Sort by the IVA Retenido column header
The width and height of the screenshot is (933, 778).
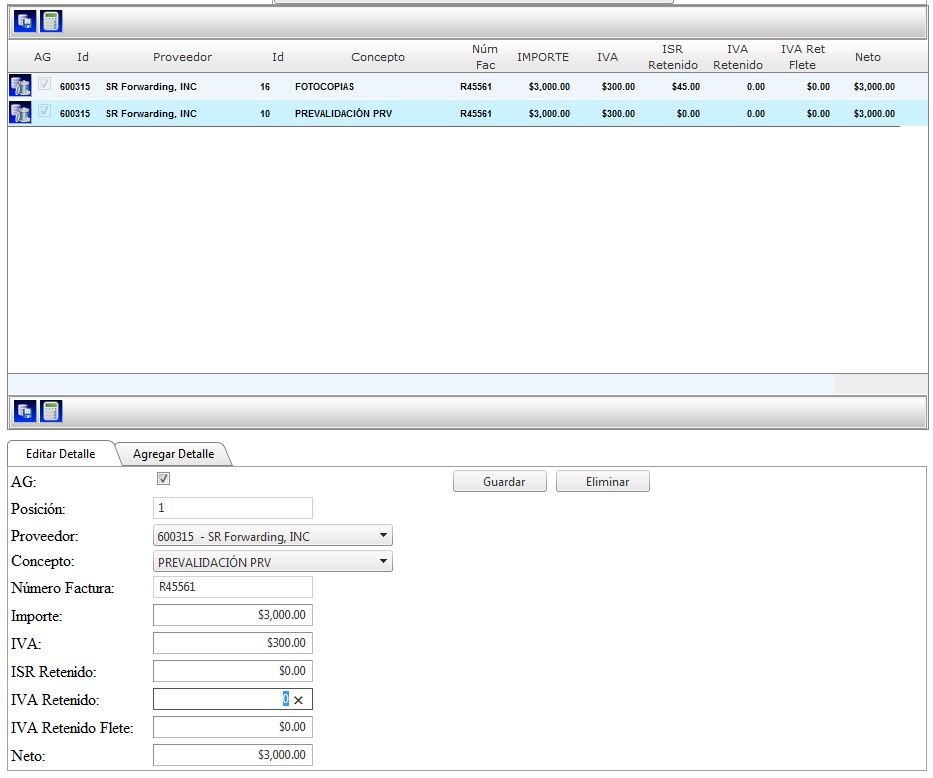click(738, 57)
